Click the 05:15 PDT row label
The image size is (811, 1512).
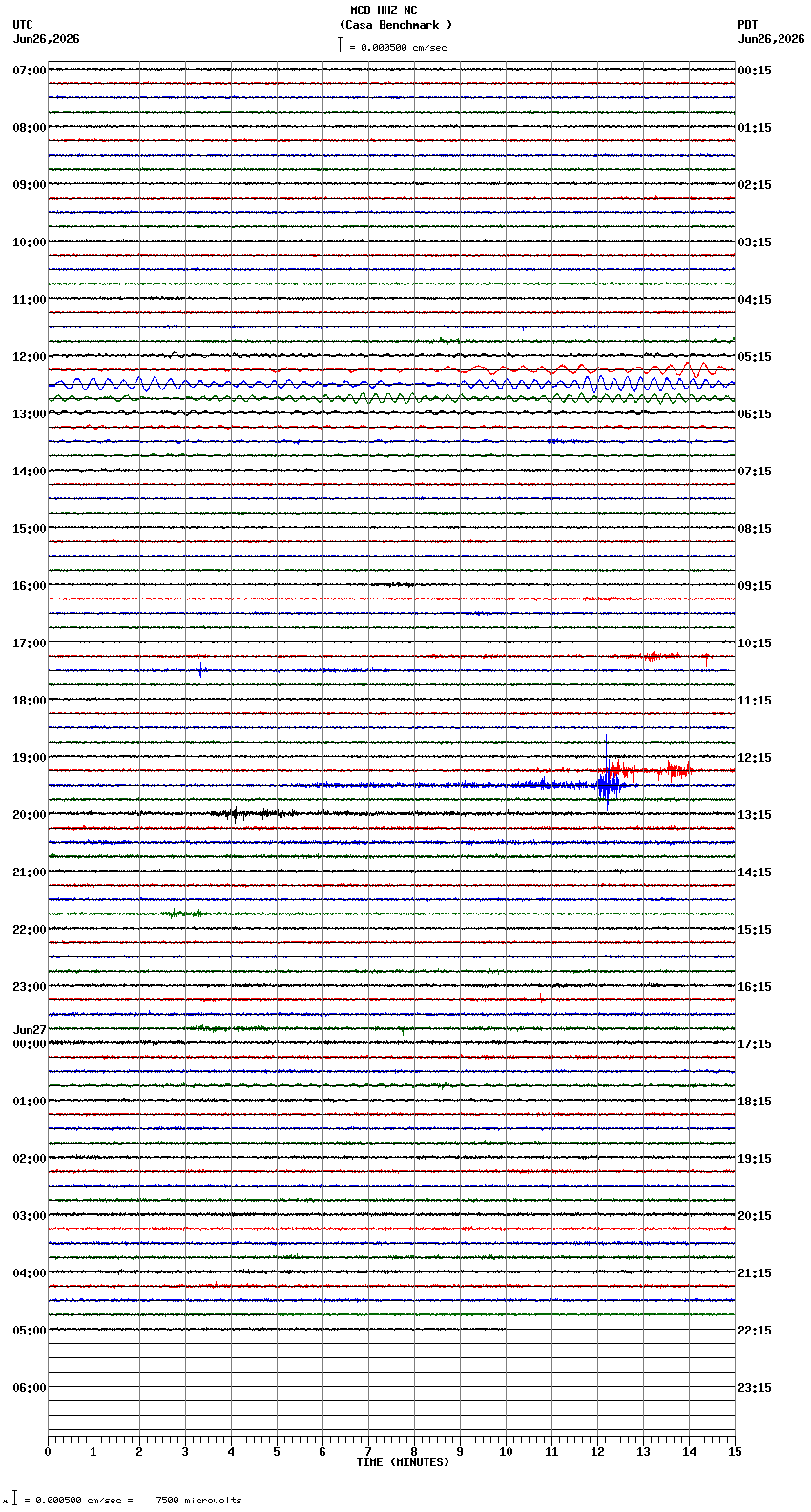coord(755,357)
